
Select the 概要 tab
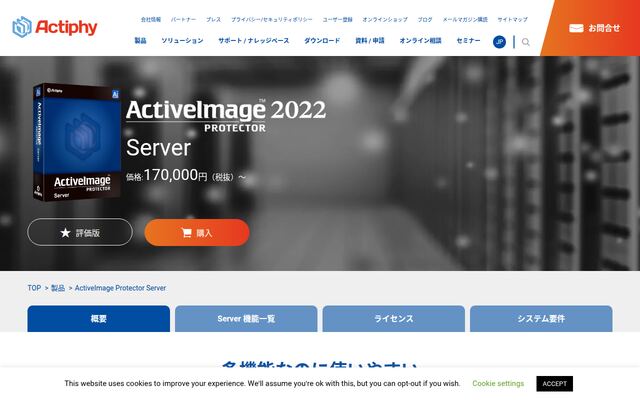pyautogui.click(x=98, y=319)
